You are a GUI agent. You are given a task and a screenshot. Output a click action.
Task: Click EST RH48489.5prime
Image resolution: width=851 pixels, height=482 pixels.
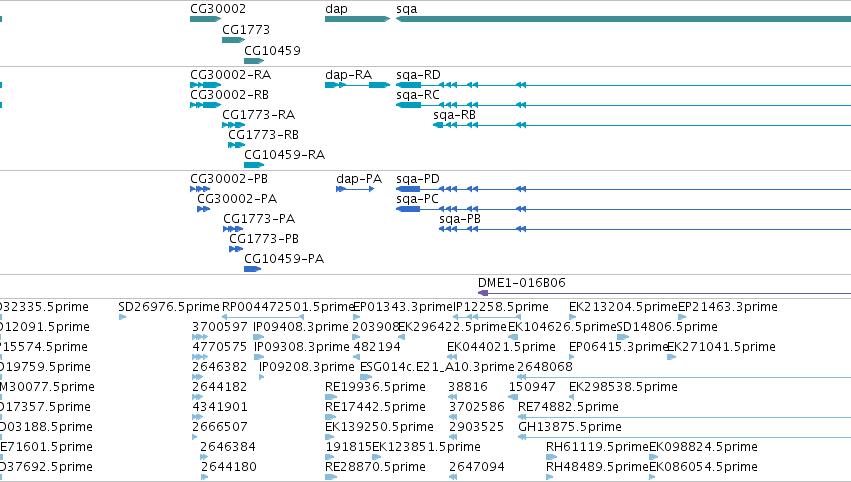[x=598, y=467]
